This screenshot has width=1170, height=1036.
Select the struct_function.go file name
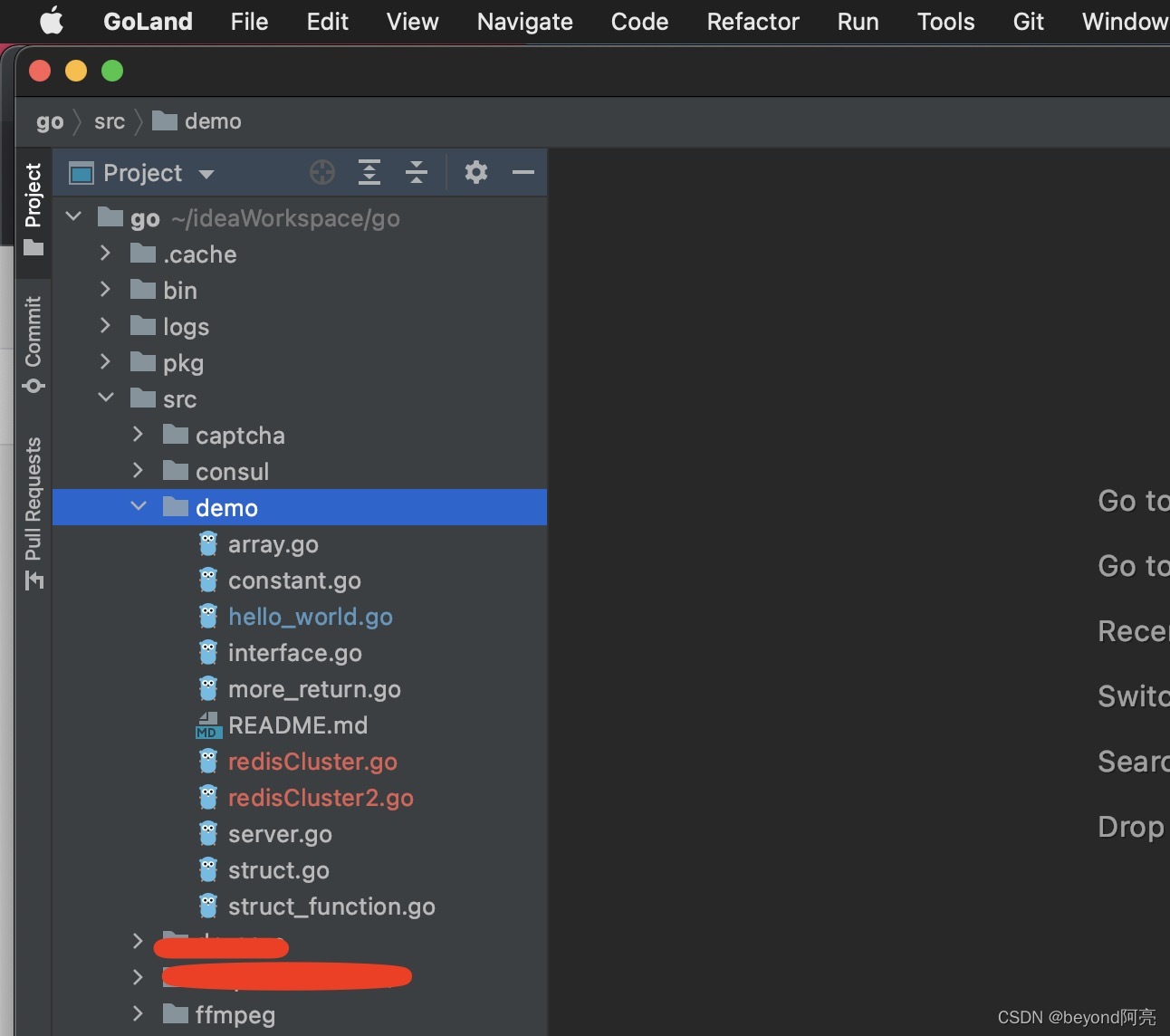[x=331, y=906]
